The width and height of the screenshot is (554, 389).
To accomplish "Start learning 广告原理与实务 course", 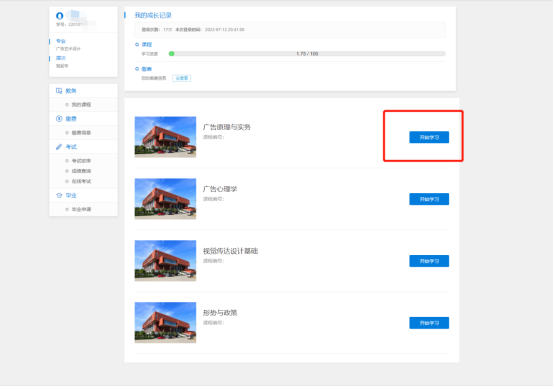I will pyautogui.click(x=429, y=137).
